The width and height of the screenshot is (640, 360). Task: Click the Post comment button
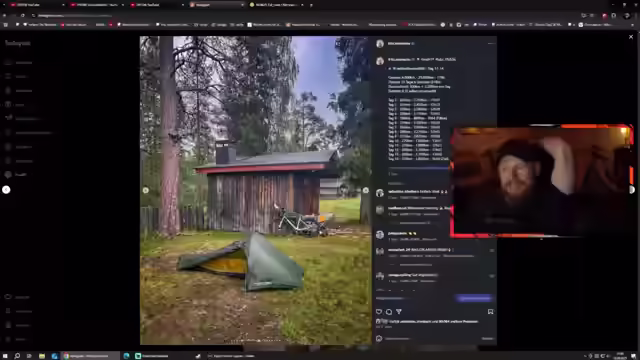click(x=487, y=338)
